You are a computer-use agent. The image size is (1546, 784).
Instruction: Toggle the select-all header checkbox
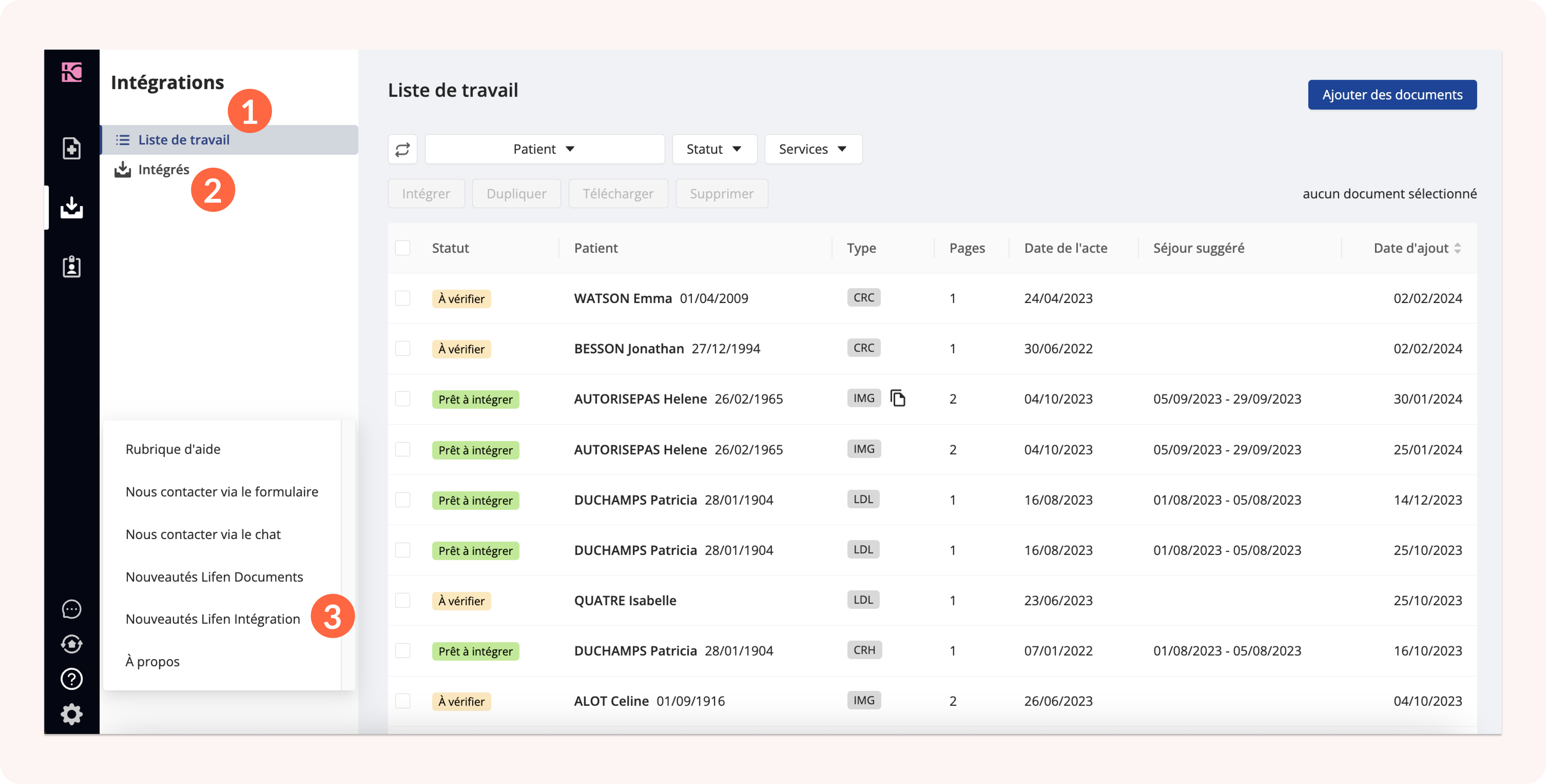402,248
